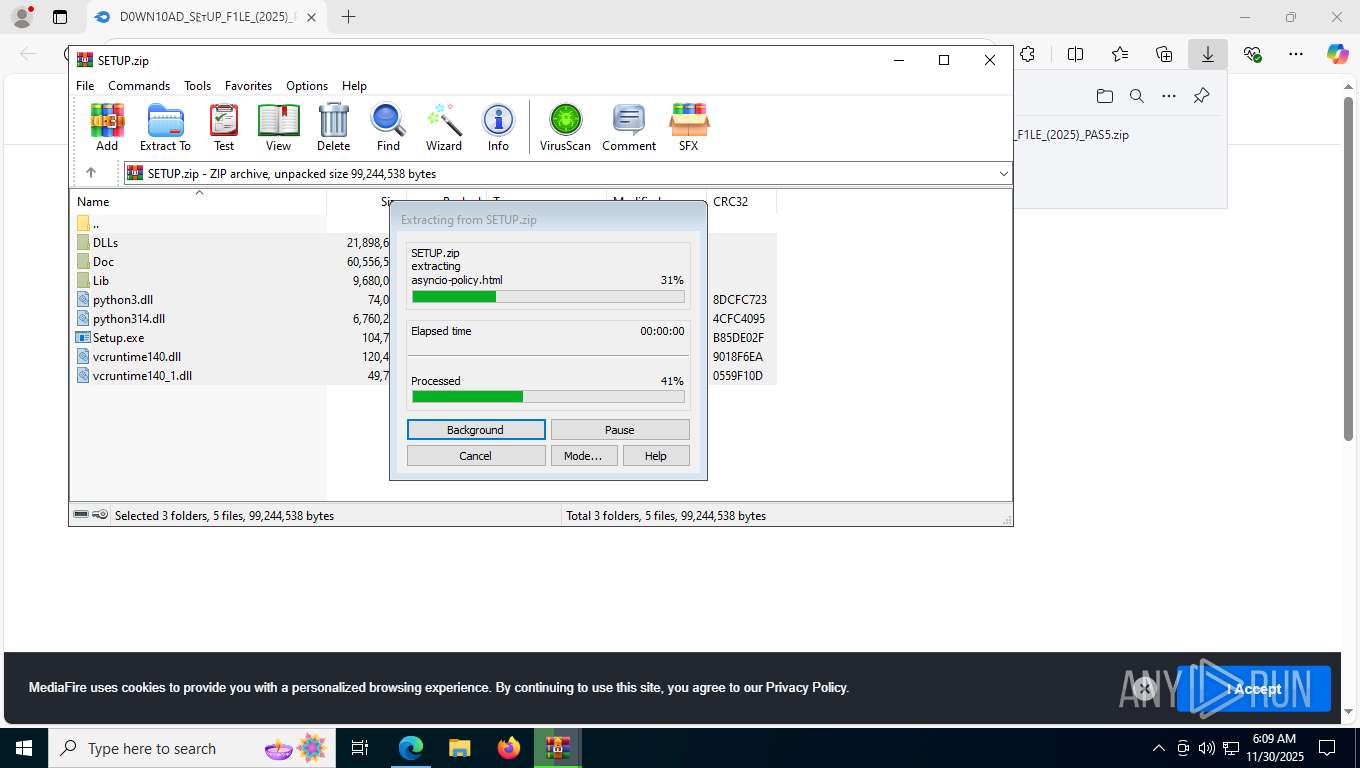Open the File menu in WinRAR
The height and width of the screenshot is (768, 1360).
tap(85, 86)
